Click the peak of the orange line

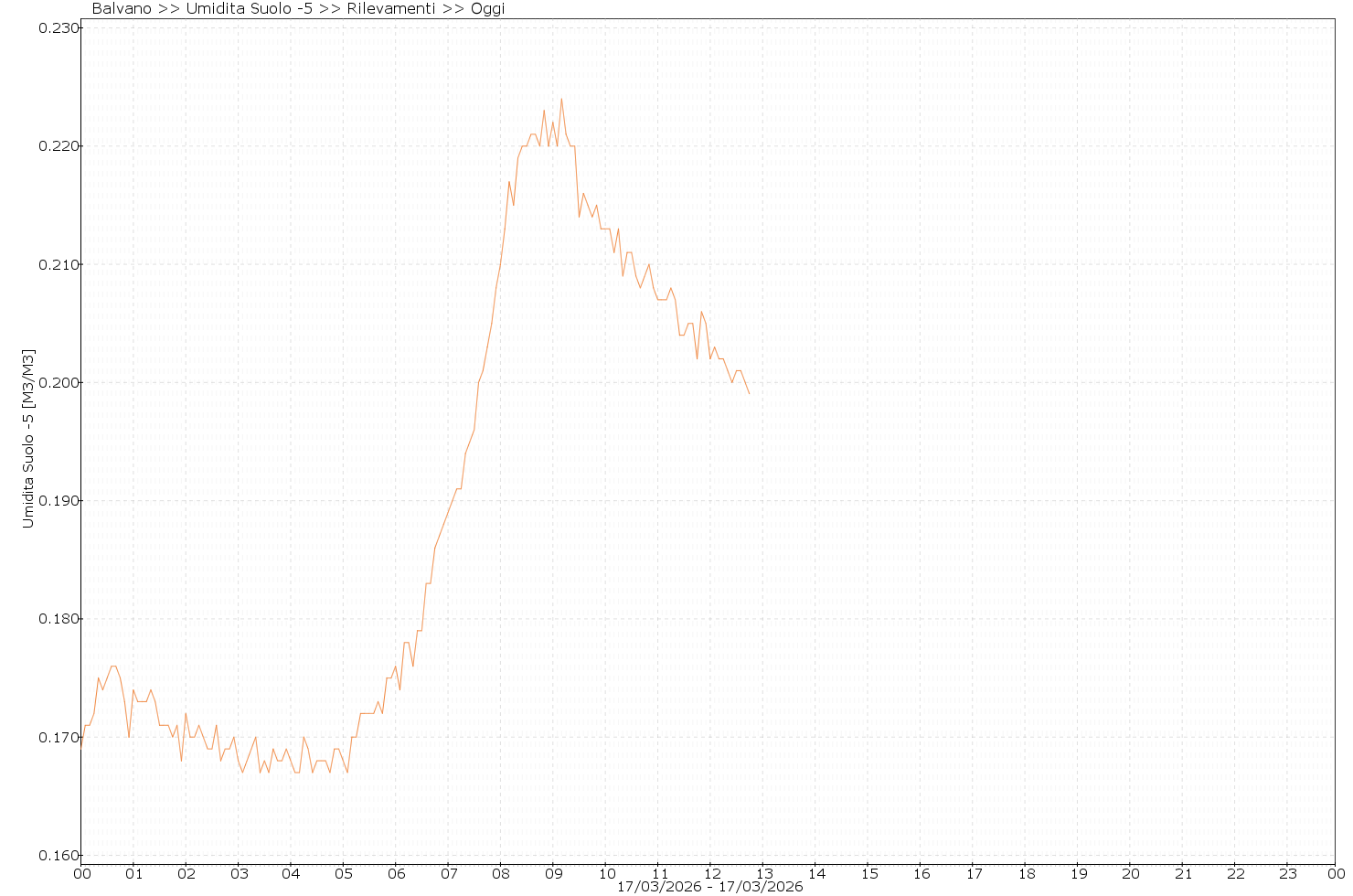pos(561,99)
